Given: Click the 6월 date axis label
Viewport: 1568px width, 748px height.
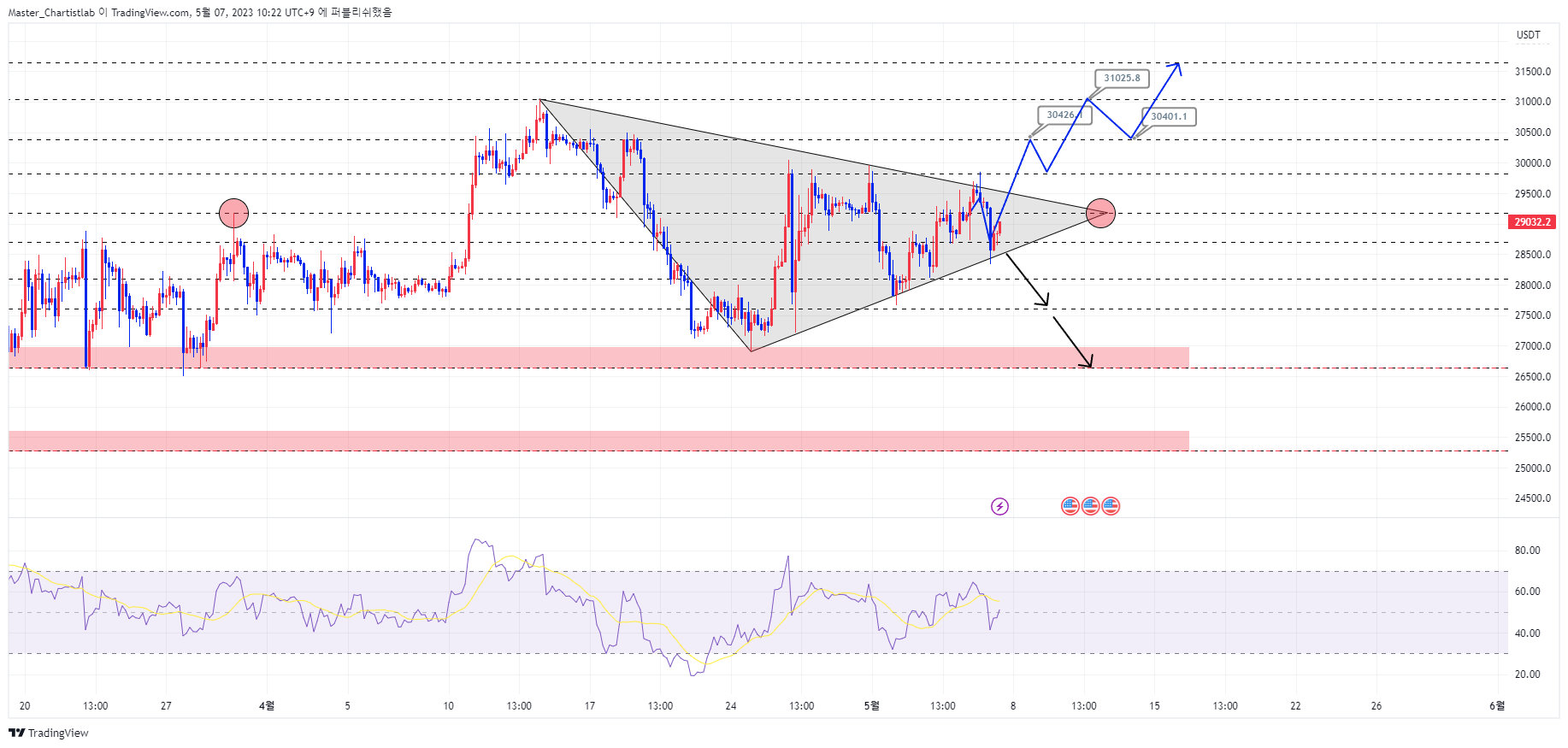Looking at the screenshot, I should tap(1496, 705).
